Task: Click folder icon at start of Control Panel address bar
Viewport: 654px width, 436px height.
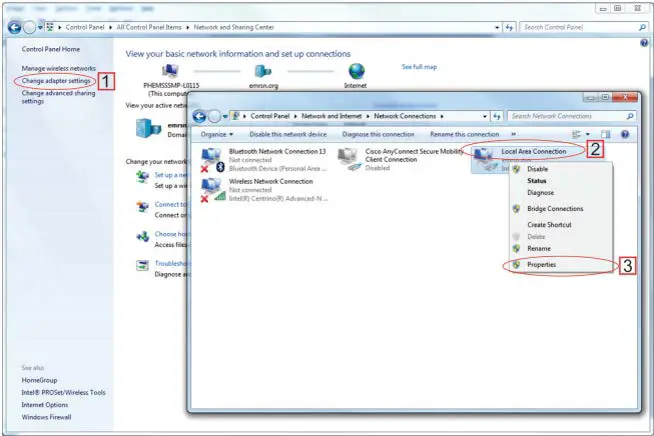Action: coord(50,27)
